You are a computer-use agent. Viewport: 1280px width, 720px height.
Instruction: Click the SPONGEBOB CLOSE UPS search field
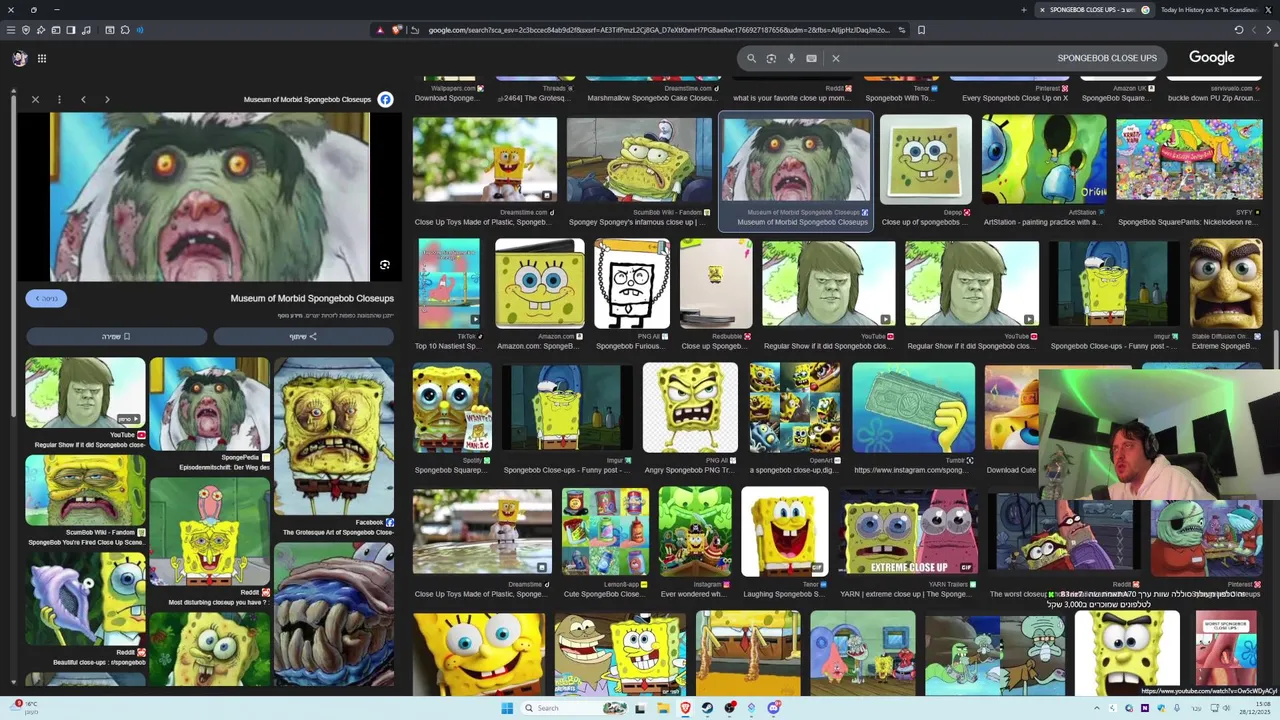coord(950,58)
